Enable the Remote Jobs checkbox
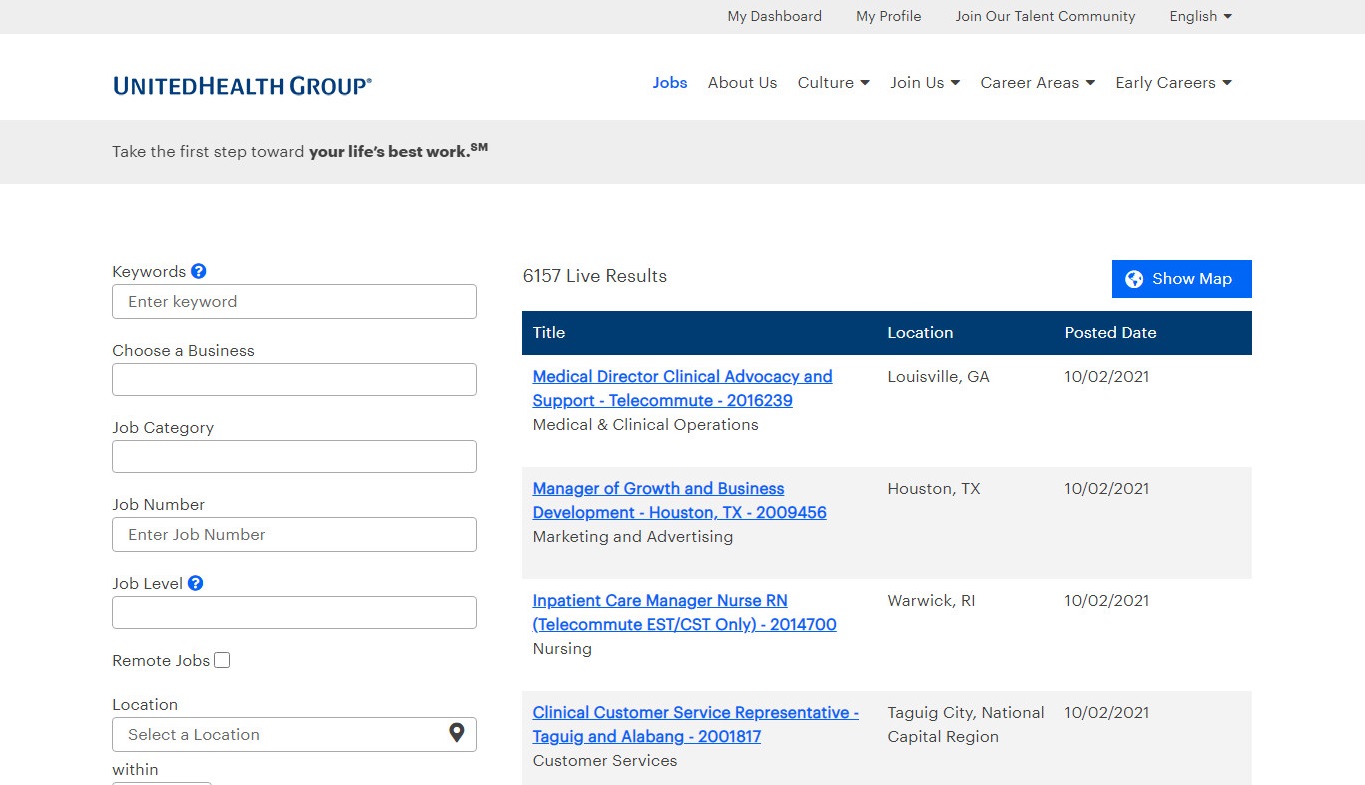The height and width of the screenshot is (785, 1365). (x=222, y=660)
